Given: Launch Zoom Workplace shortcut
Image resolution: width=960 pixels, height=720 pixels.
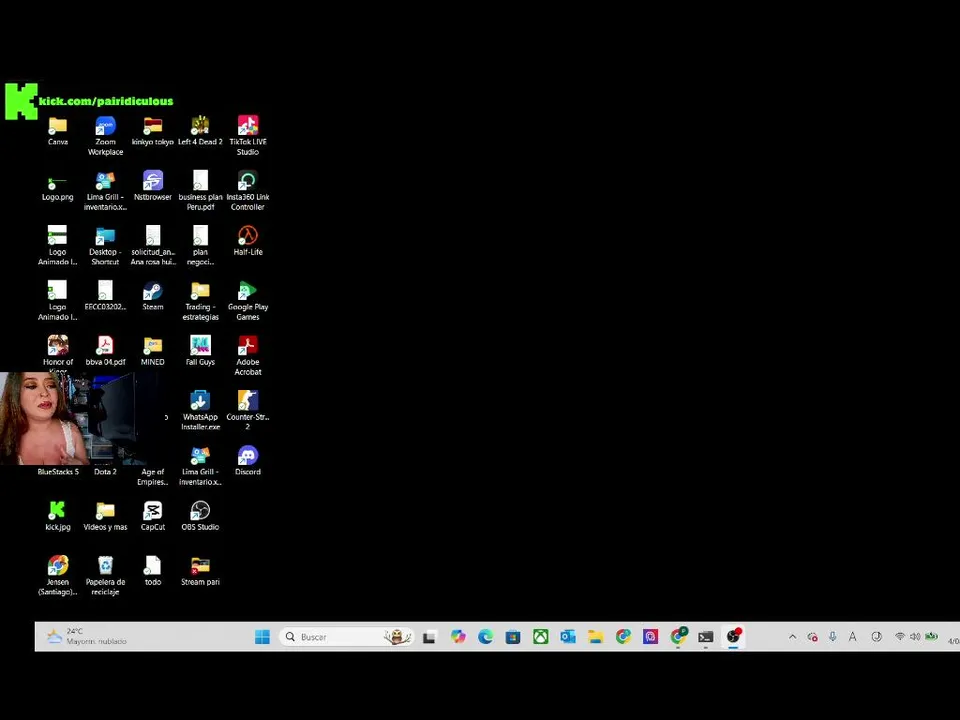Looking at the screenshot, I should click(x=105, y=126).
